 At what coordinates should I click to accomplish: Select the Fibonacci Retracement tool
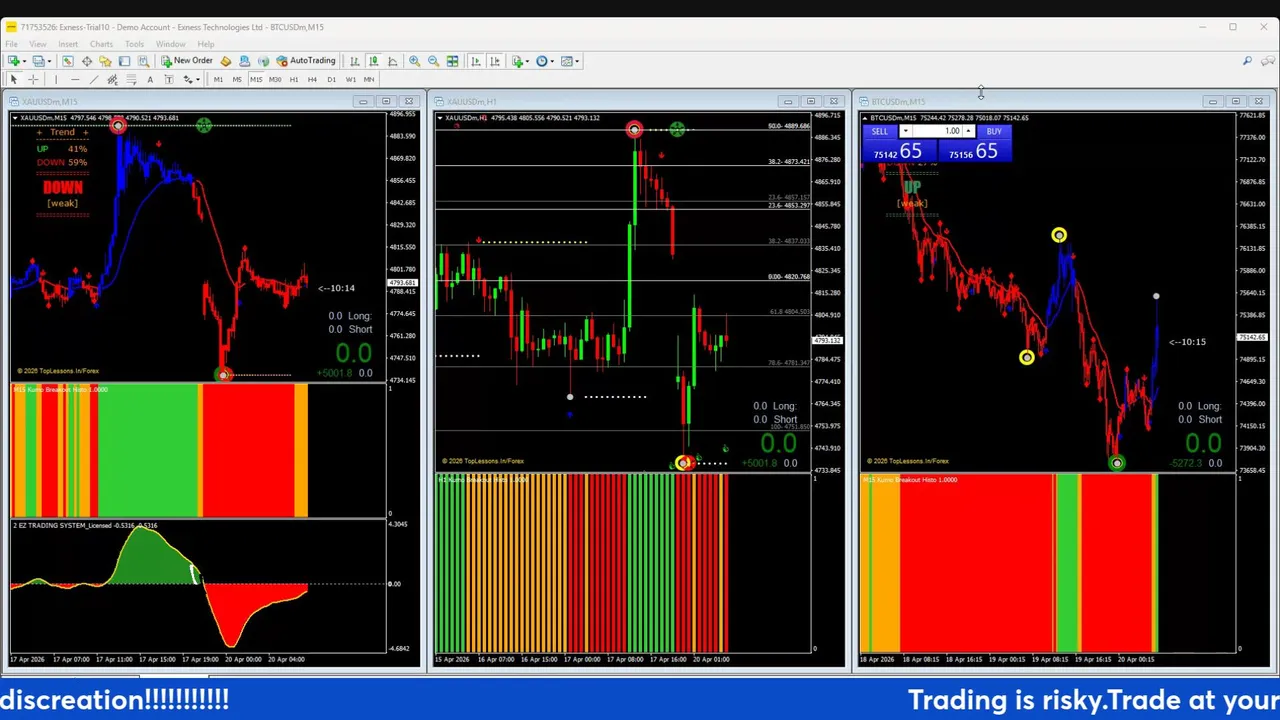131,80
